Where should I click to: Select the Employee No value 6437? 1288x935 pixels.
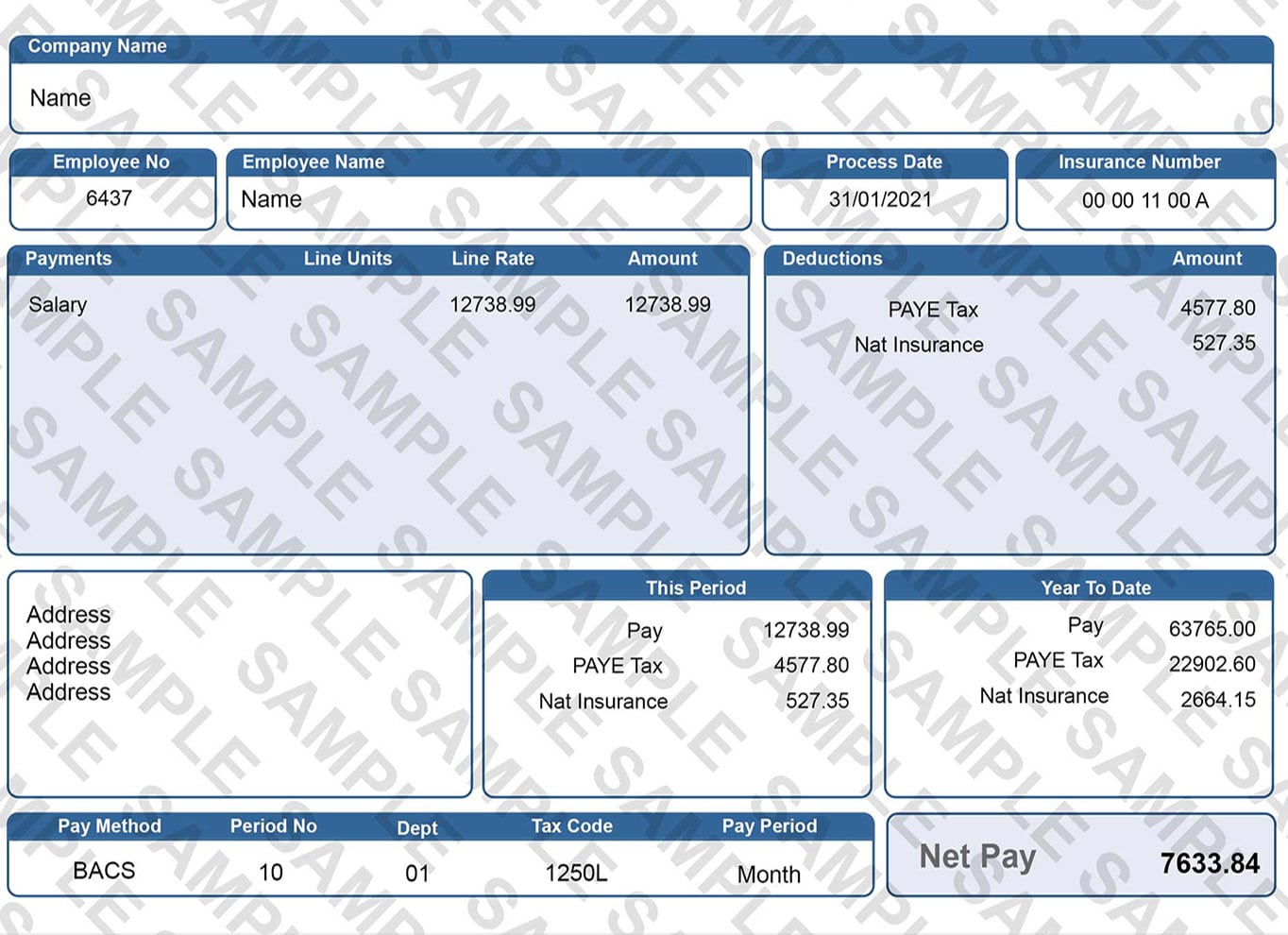(111, 199)
